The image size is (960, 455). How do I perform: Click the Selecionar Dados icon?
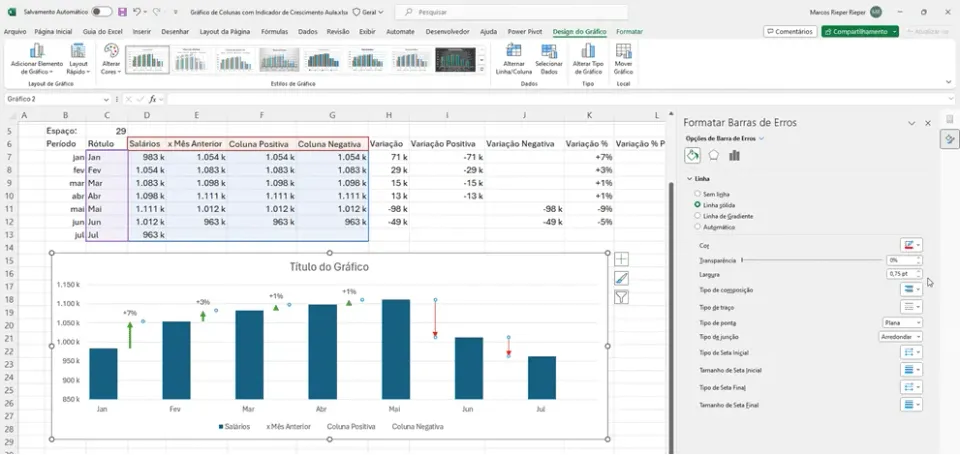pyautogui.click(x=549, y=51)
